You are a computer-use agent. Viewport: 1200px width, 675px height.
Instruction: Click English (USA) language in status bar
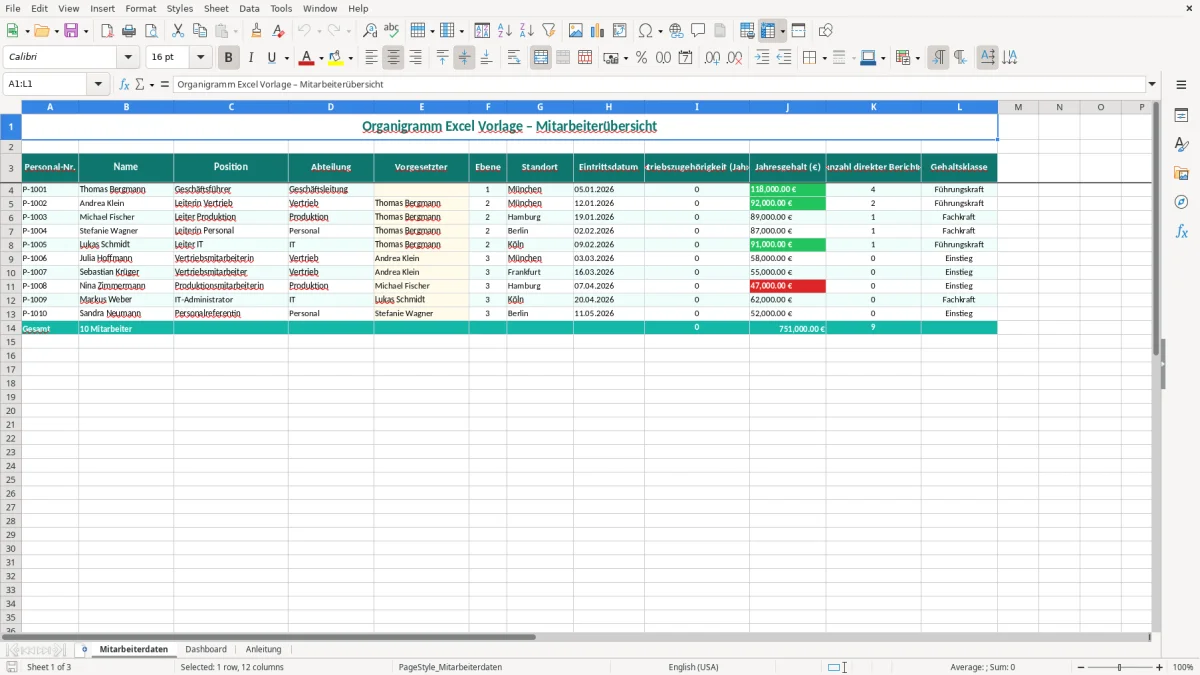tap(693, 667)
